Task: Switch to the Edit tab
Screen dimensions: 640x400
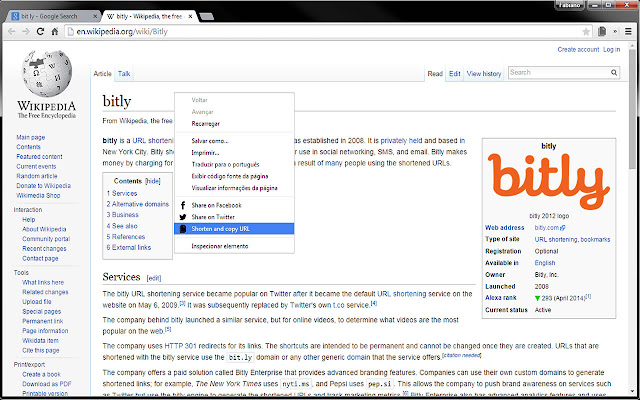Action: [454, 74]
